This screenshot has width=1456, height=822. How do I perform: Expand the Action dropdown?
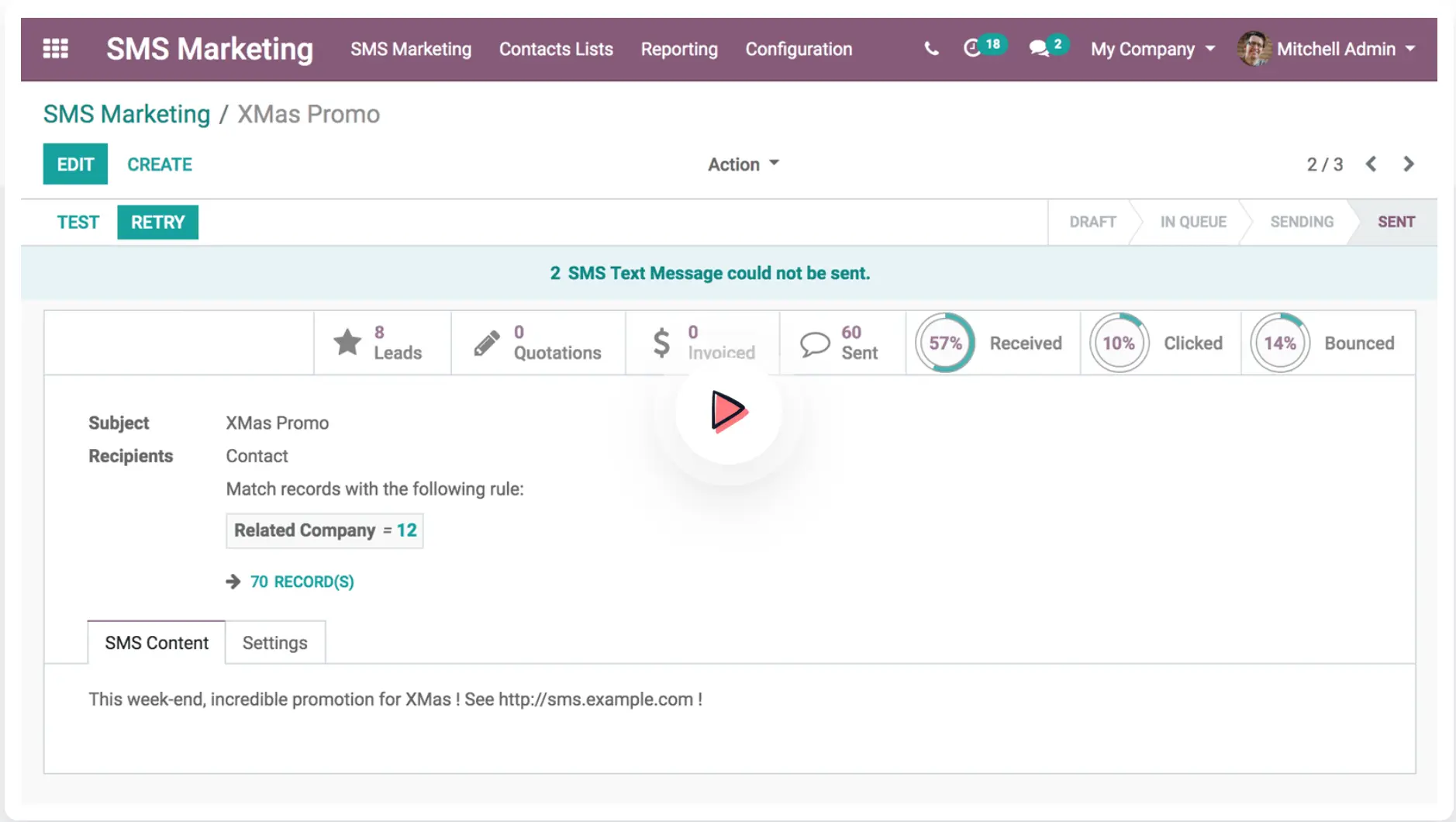point(744,164)
